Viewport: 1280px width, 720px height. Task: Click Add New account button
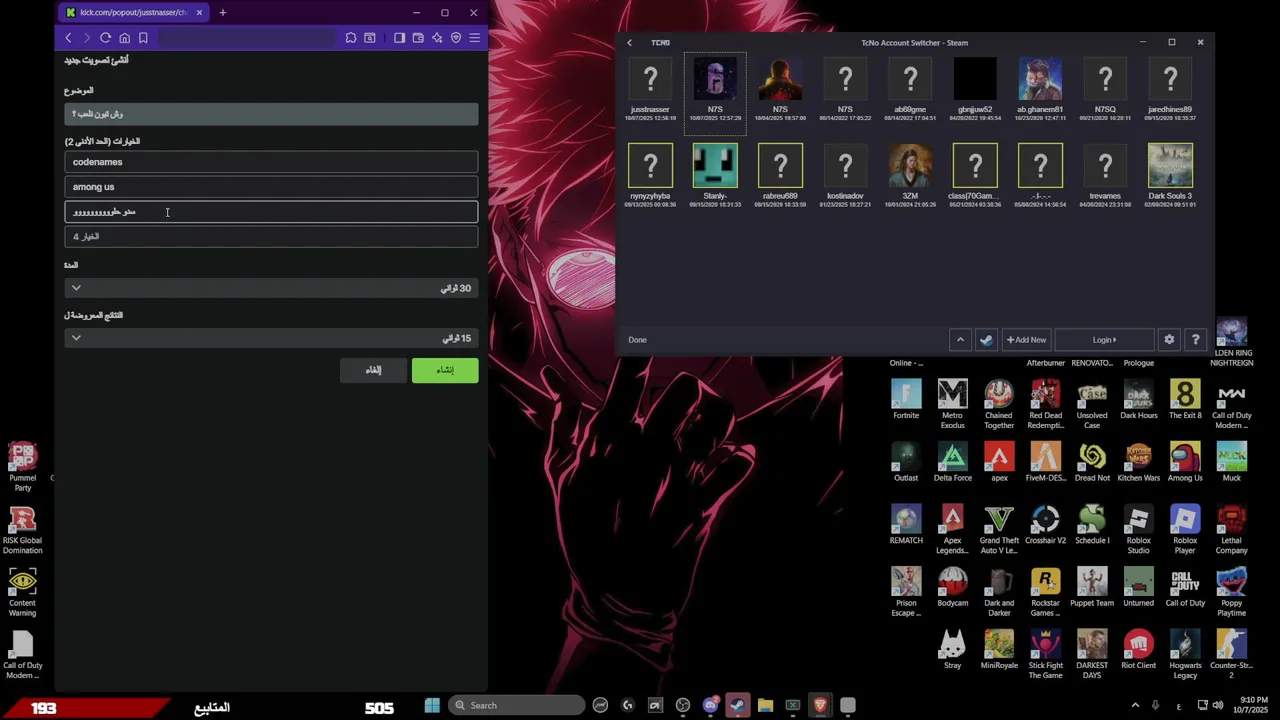coord(1026,340)
